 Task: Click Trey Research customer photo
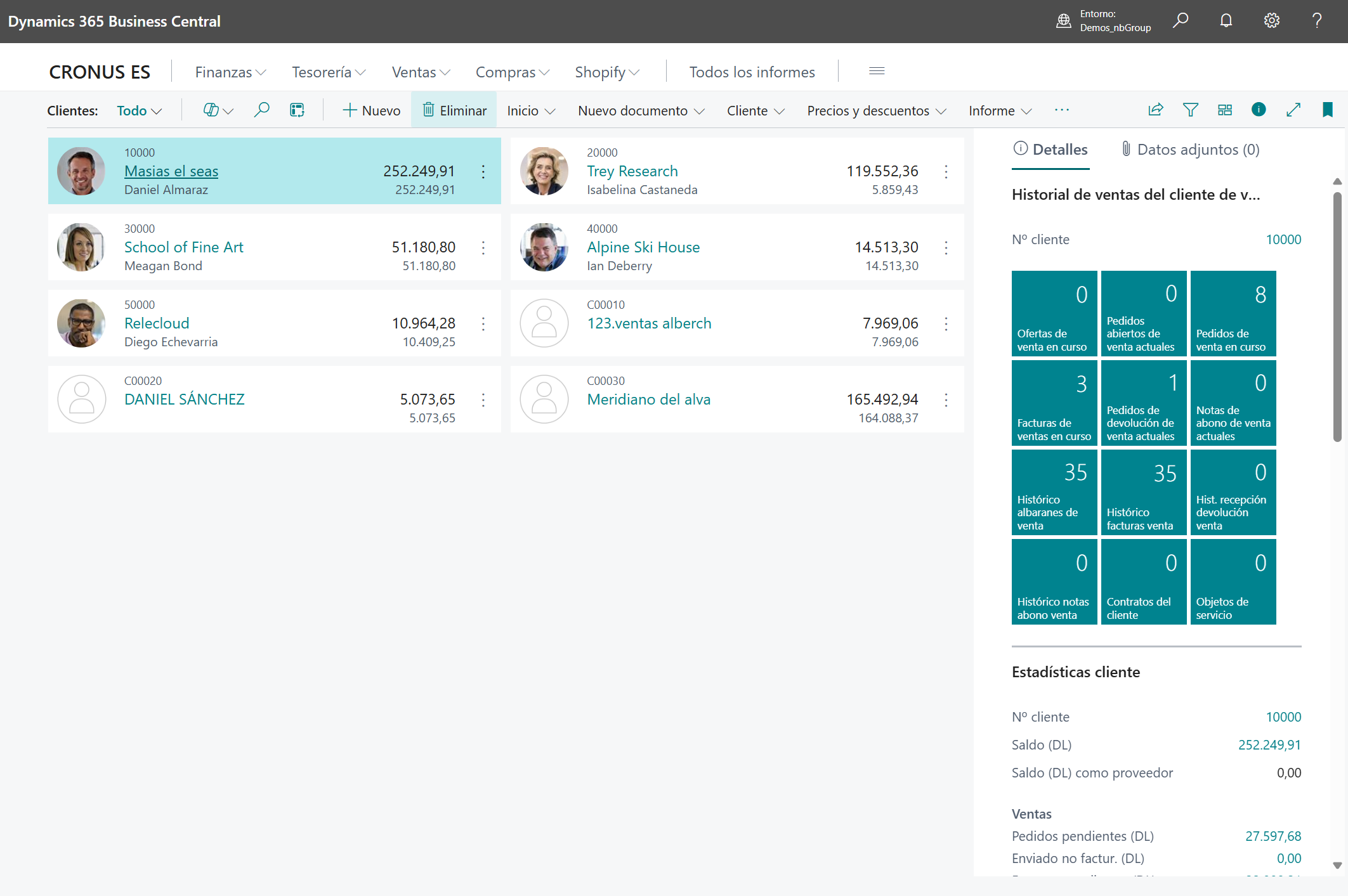tap(544, 171)
